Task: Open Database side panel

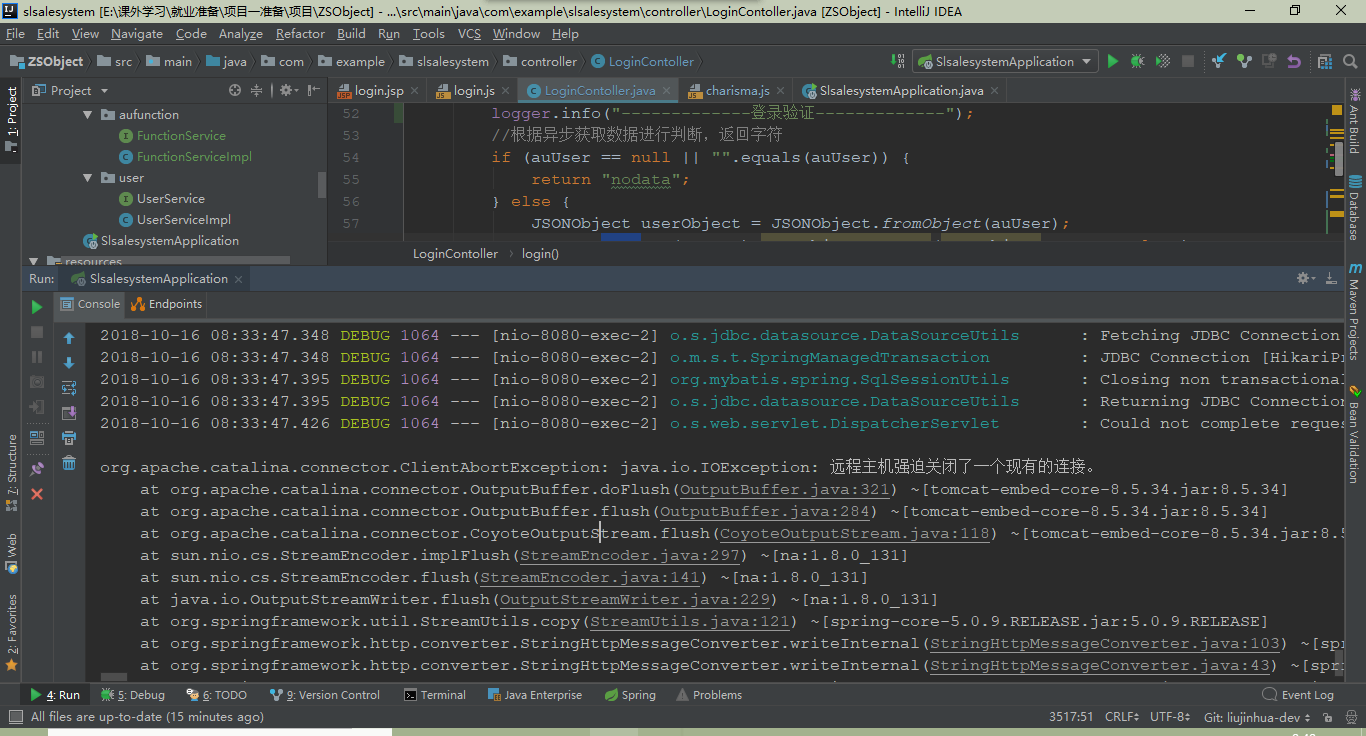Action: (1355, 208)
